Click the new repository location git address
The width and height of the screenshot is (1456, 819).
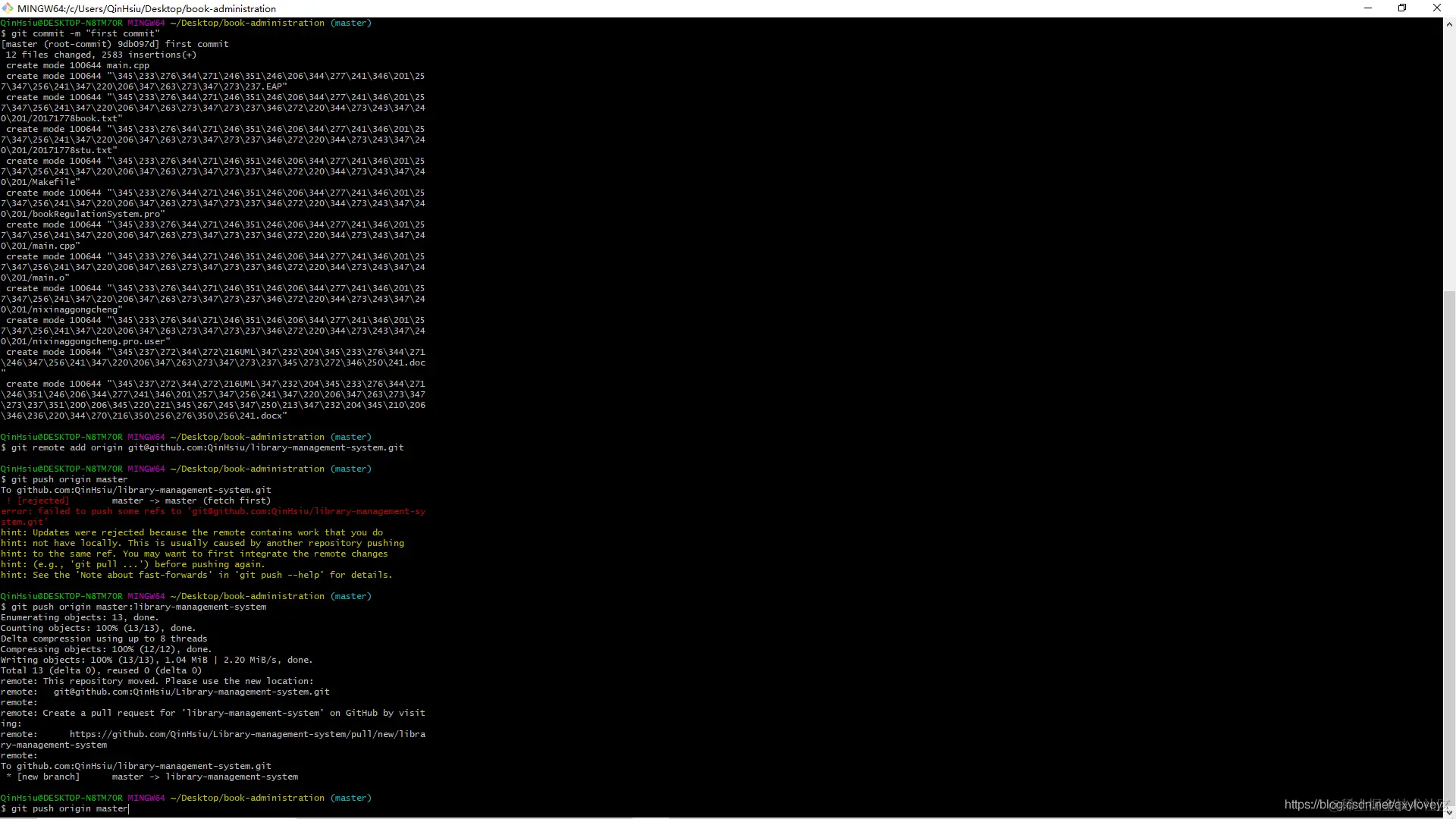coord(191,692)
